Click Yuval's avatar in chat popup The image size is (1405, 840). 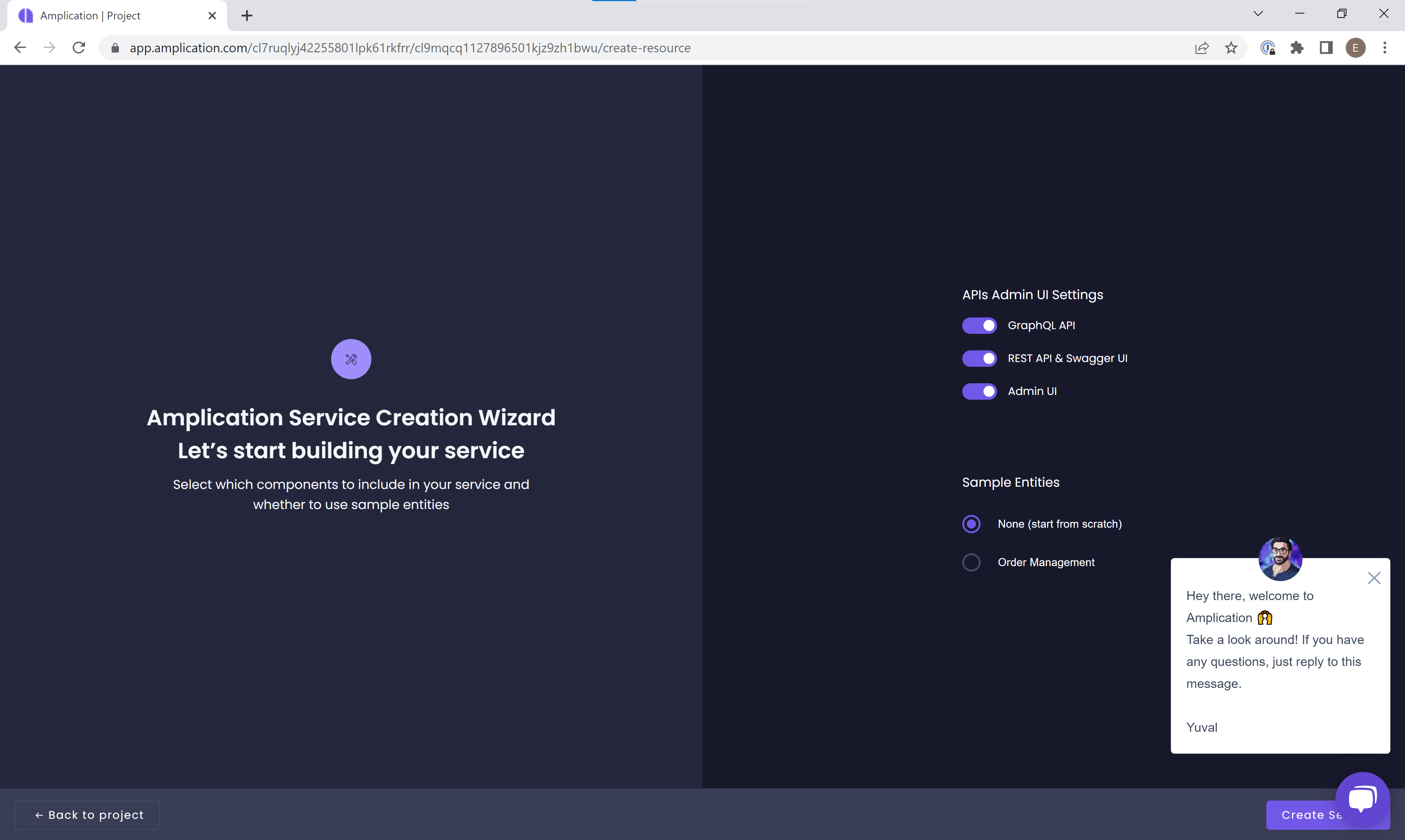tap(1280, 559)
